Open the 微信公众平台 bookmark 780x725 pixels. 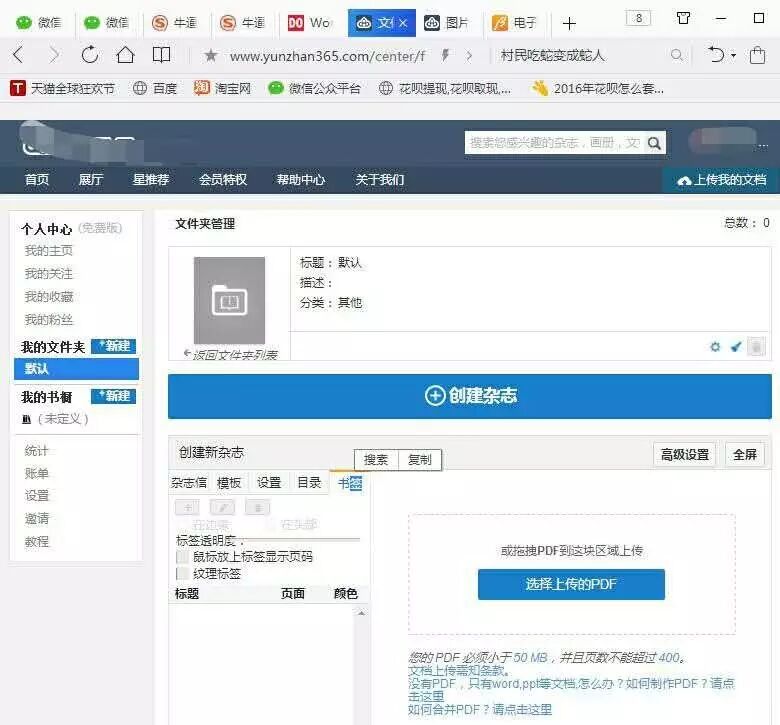coord(314,89)
